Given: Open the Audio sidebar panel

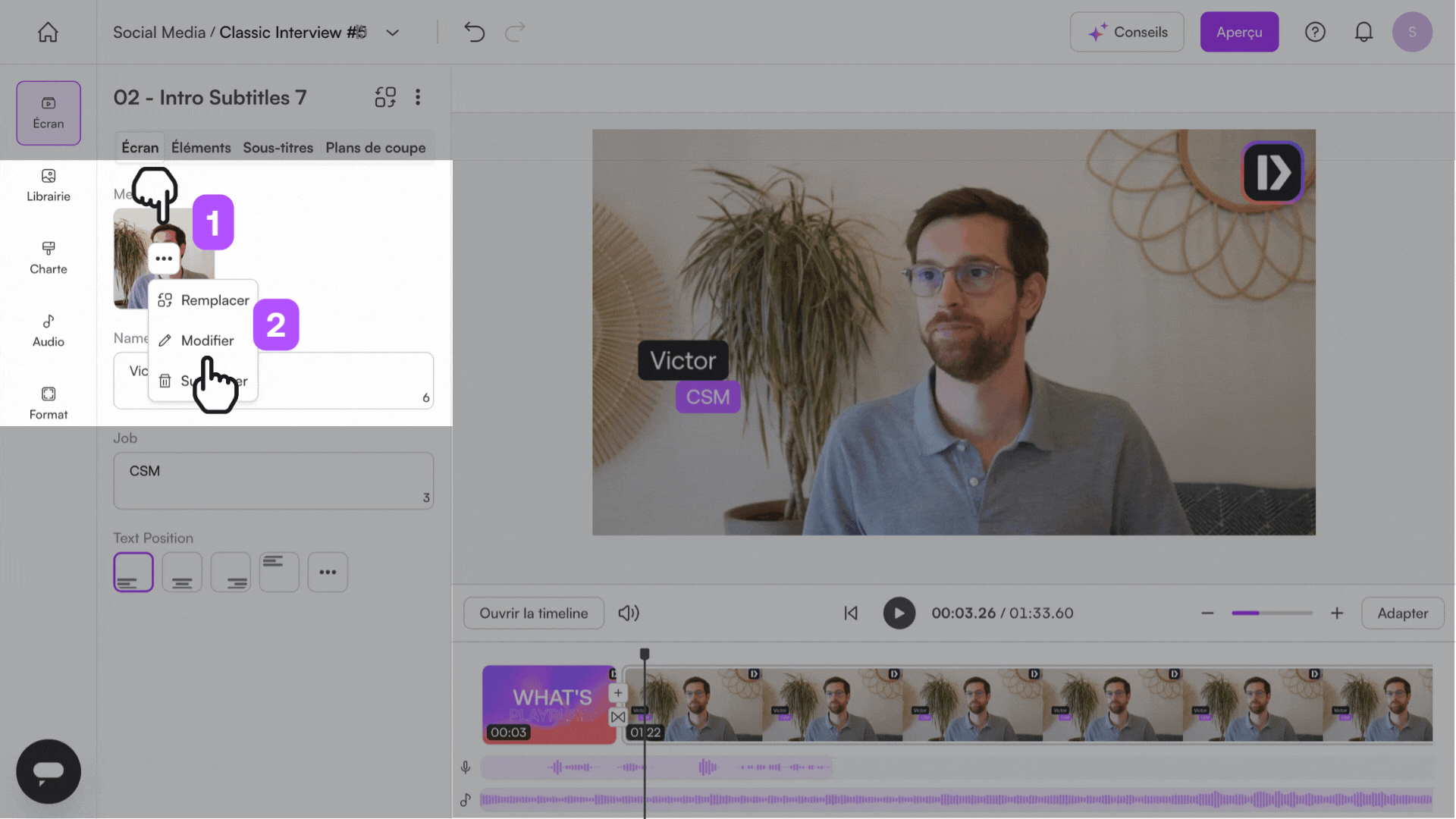Looking at the screenshot, I should point(49,330).
